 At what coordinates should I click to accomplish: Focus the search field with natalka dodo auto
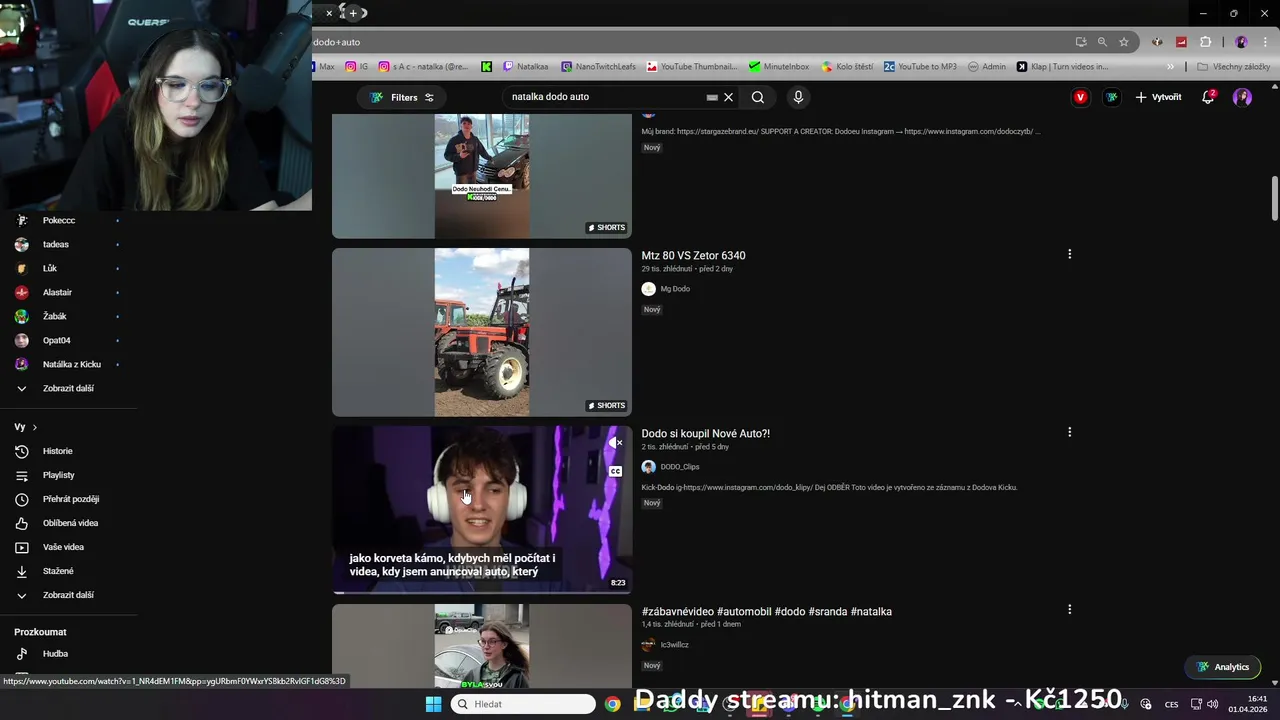(x=605, y=97)
